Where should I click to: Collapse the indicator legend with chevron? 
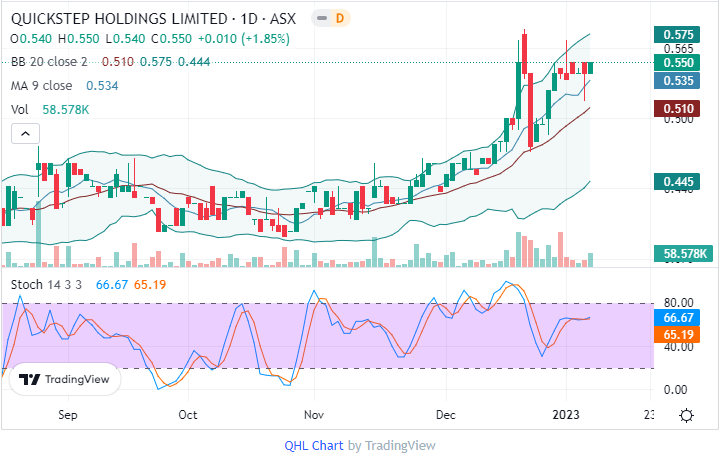click(x=25, y=132)
